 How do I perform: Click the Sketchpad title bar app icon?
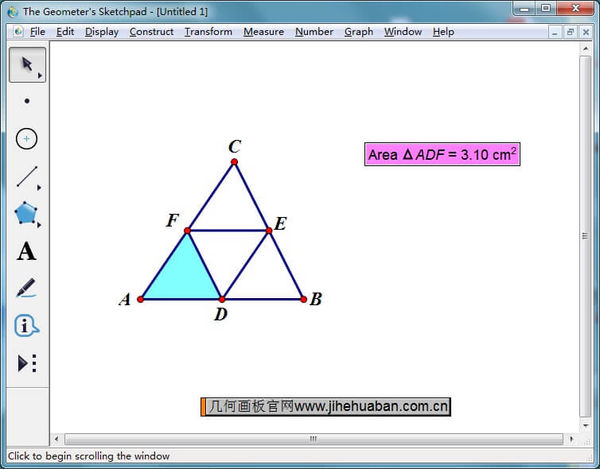[x=13, y=12]
